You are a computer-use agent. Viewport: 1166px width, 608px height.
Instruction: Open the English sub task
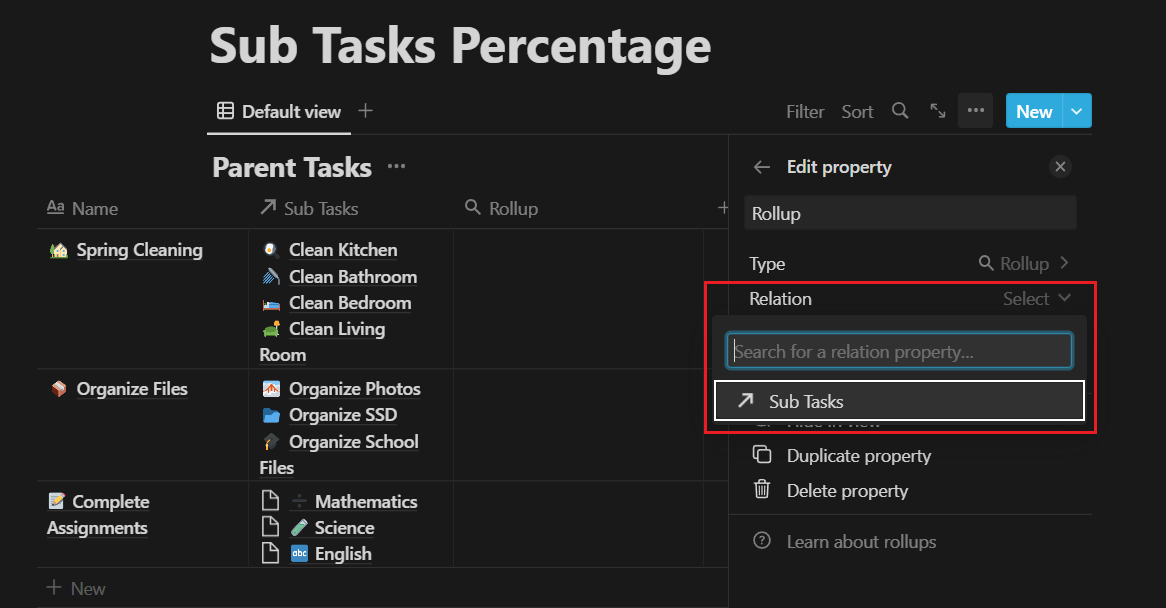click(x=343, y=554)
